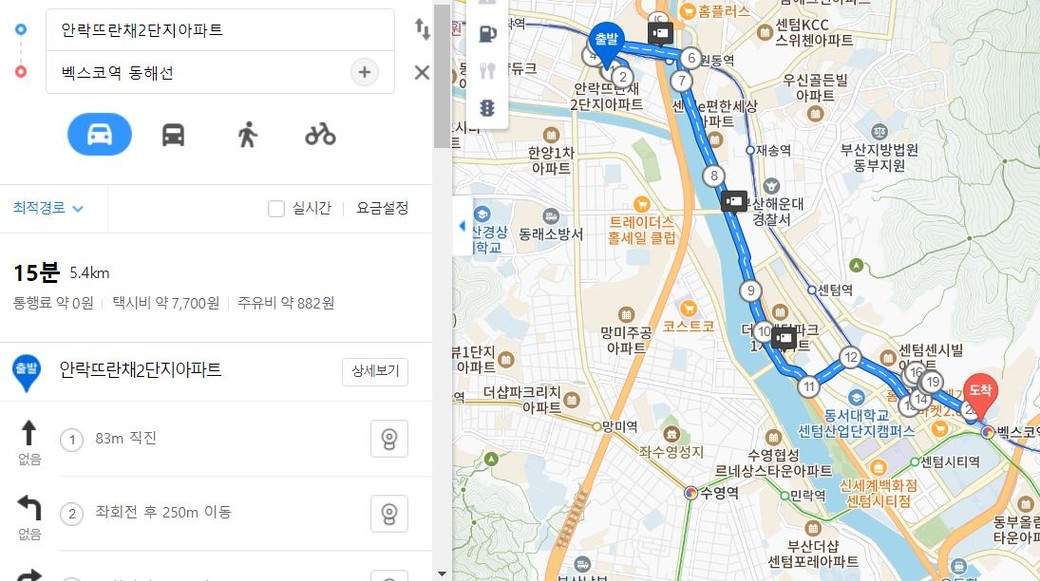Toggle traffic light overlay icon
This screenshot has width=1040, height=581.
click(x=488, y=107)
